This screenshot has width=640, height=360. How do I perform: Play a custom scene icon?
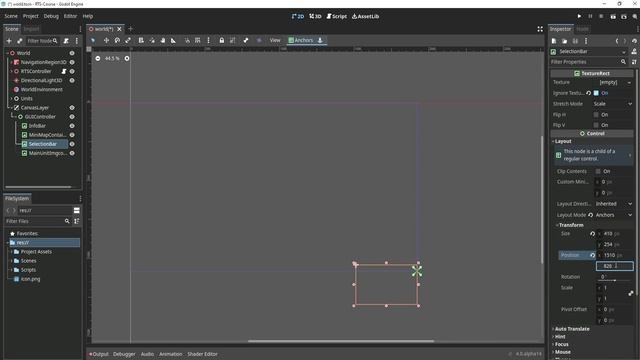(x=624, y=16)
